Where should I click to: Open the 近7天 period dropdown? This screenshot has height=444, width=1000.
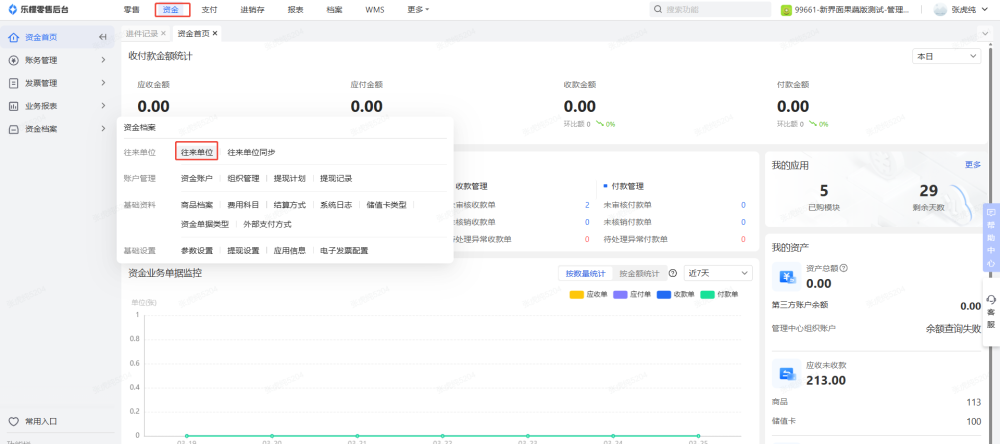(717, 273)
